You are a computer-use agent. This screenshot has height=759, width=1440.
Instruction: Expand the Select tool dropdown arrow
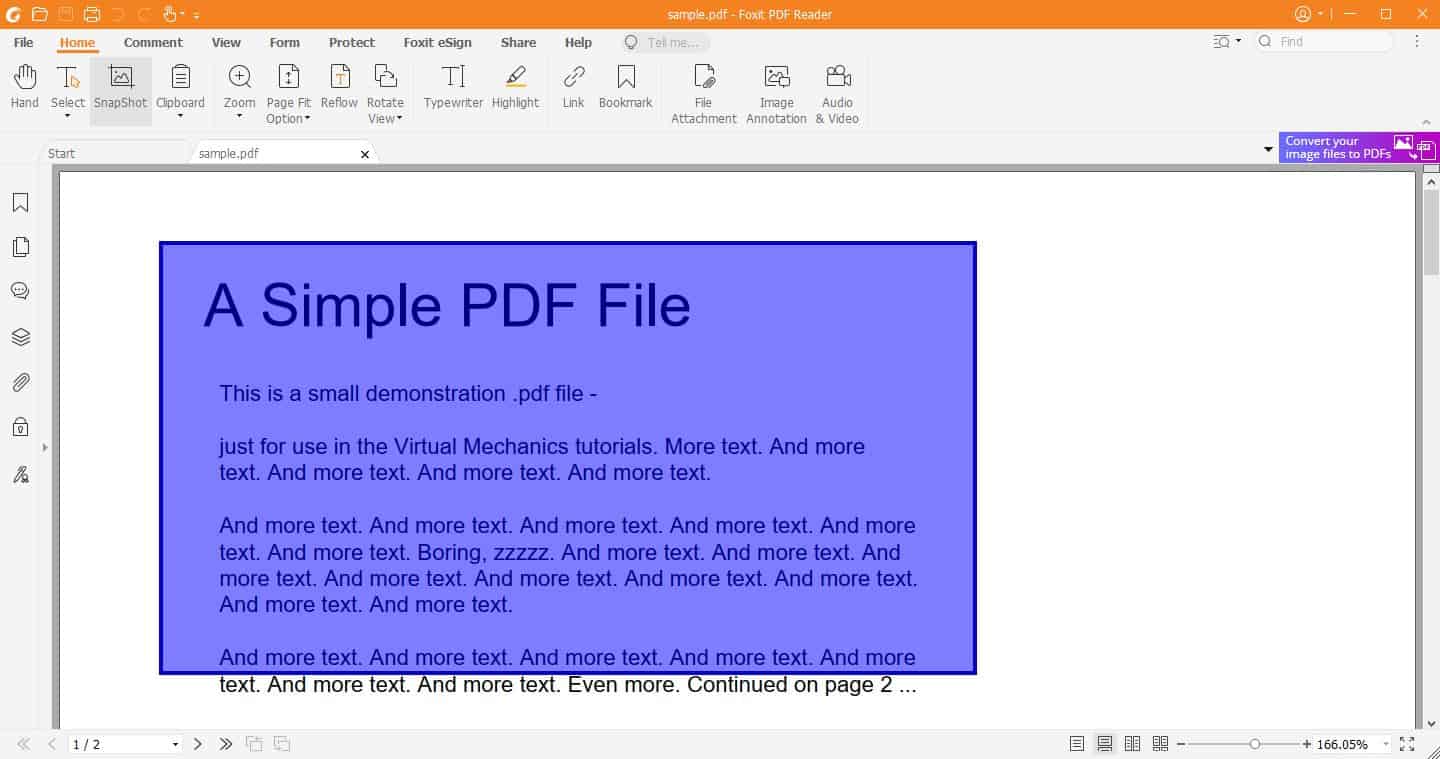[x=68, y=116]
